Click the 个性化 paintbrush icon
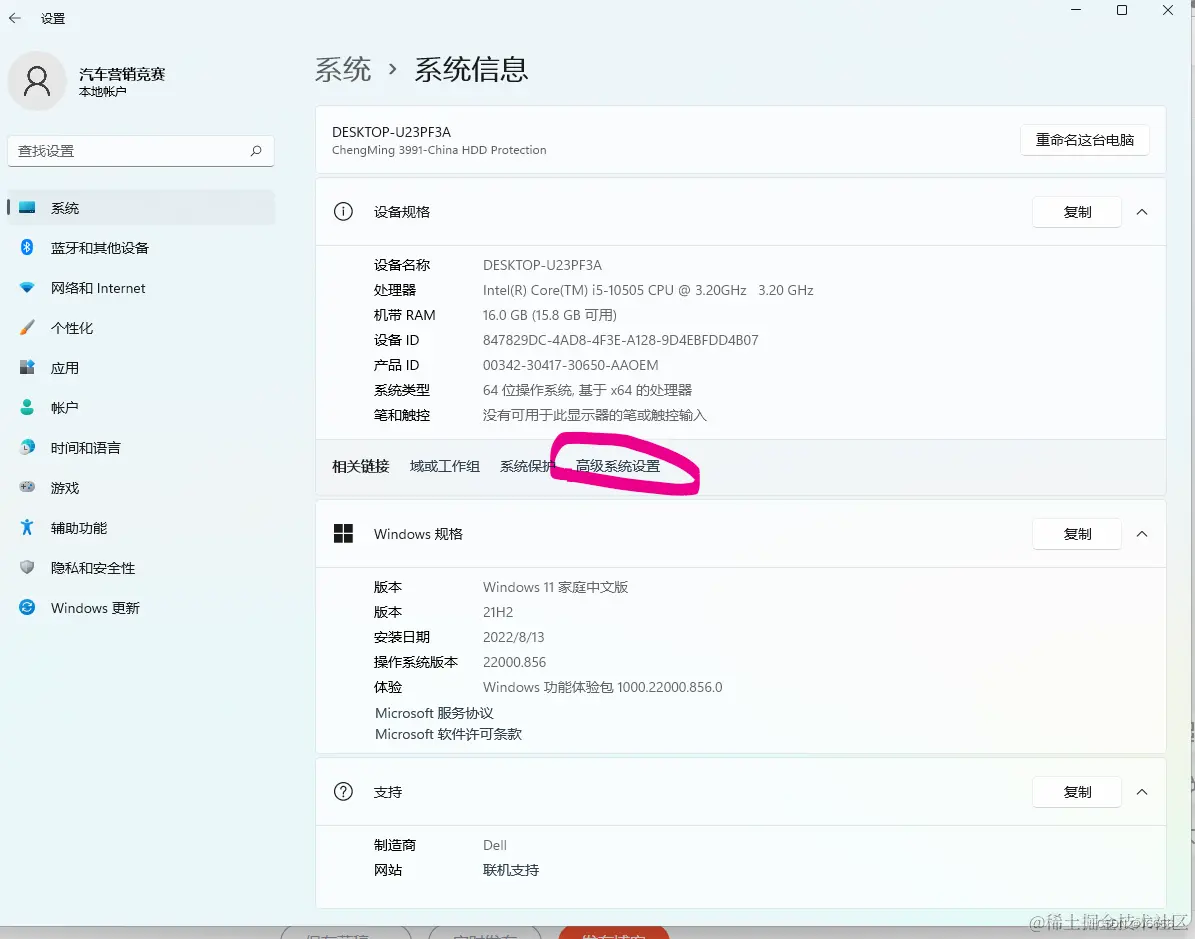This screenshot has height=939, width=1195. [x=27, y=328]
